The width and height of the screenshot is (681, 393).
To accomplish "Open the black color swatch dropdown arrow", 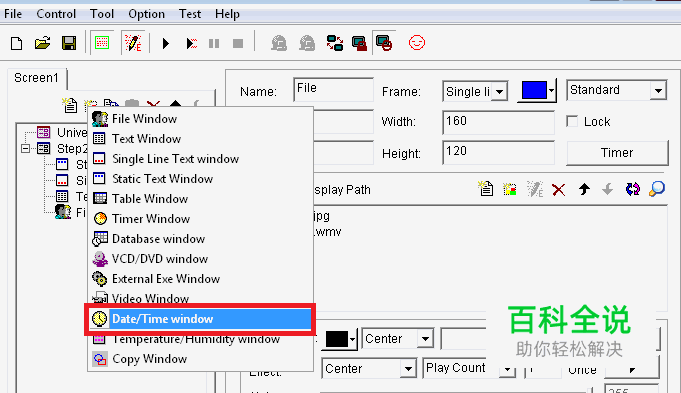I will tap(352, 339).
